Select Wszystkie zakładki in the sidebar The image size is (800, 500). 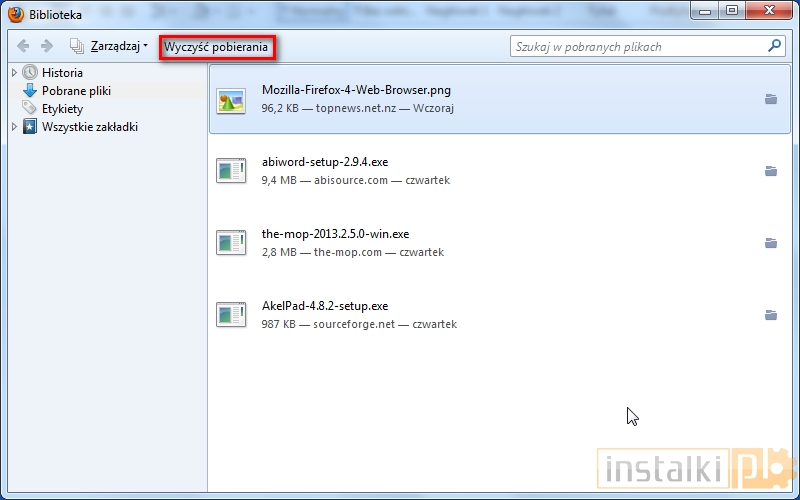[x=90, y=127]
